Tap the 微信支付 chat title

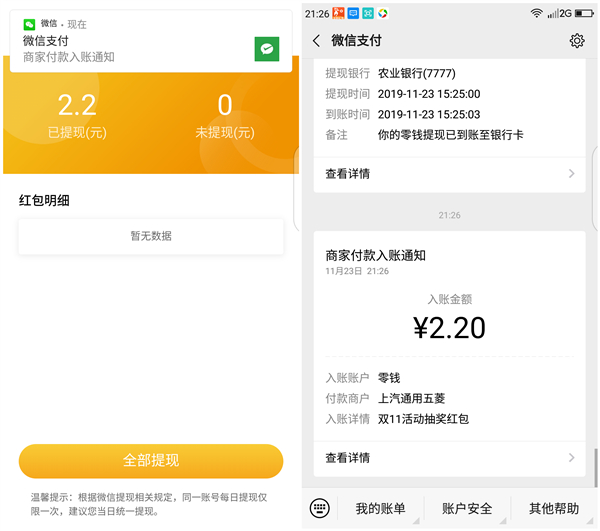pyautogui.click(x=356, y=41)
